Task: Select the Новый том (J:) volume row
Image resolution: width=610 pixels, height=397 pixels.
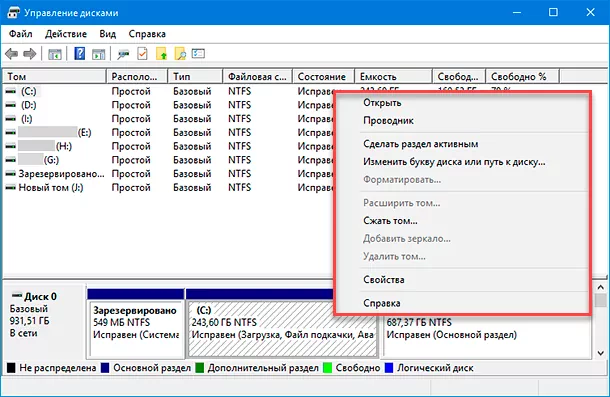Action: 51,188
